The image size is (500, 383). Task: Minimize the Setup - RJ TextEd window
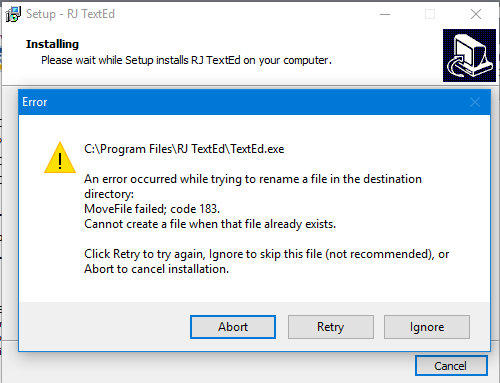click(385, 14)
